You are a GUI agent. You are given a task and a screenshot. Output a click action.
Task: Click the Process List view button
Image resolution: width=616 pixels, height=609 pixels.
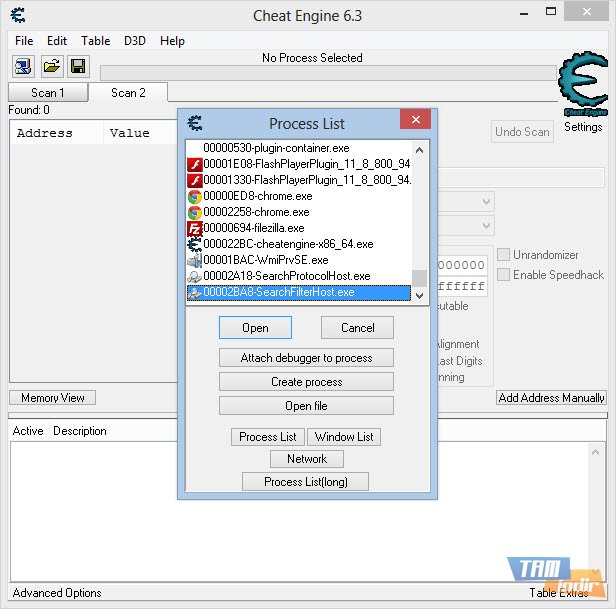point(268,437)
